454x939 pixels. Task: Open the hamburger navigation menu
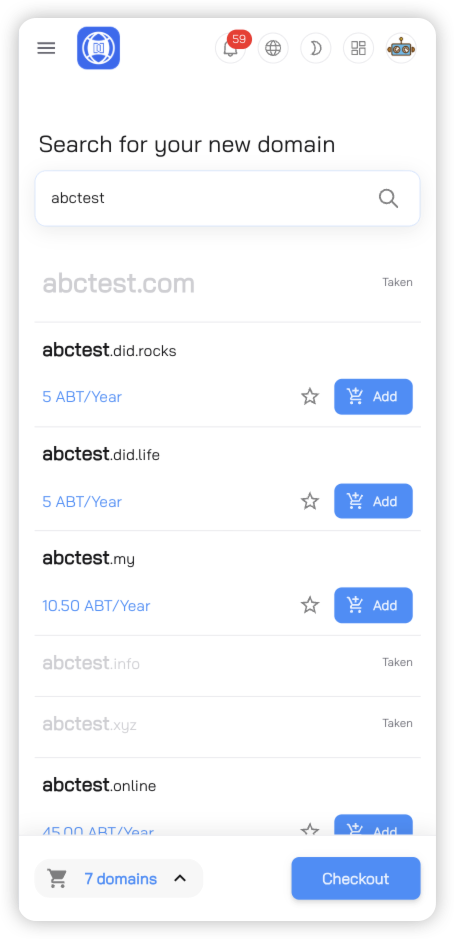click(46, 48)
